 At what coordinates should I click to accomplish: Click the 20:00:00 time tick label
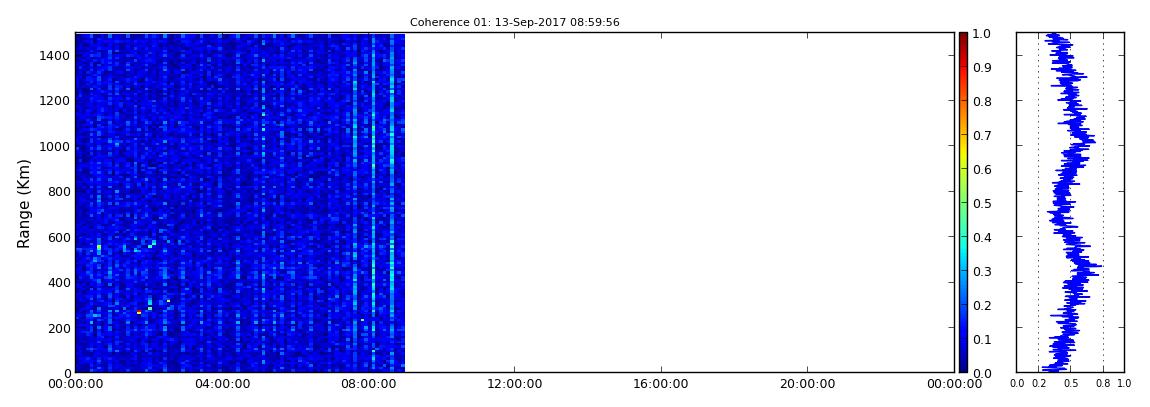pyautogui.click(x=808, y=384)
